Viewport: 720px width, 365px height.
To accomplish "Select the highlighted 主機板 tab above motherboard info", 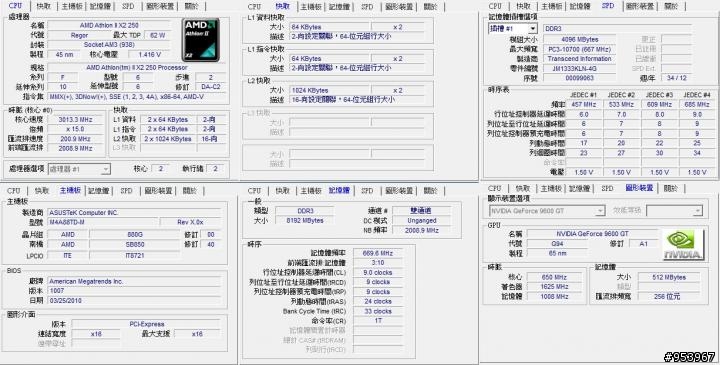I will (x=70, y=190).
